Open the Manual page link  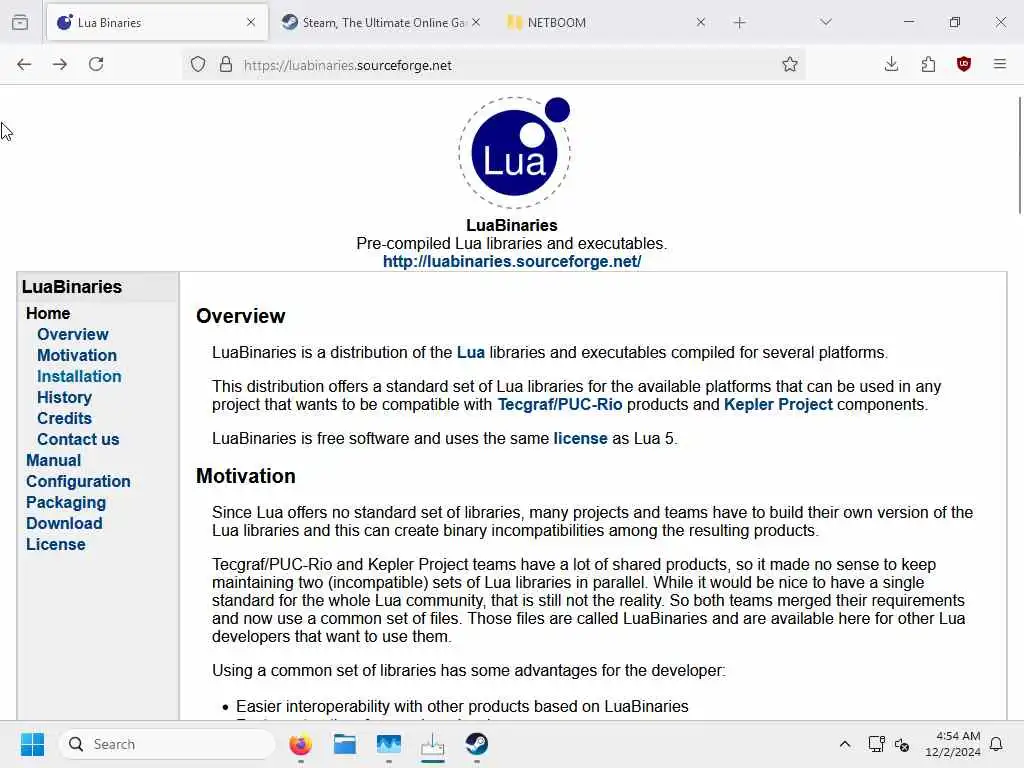[54, 460]
